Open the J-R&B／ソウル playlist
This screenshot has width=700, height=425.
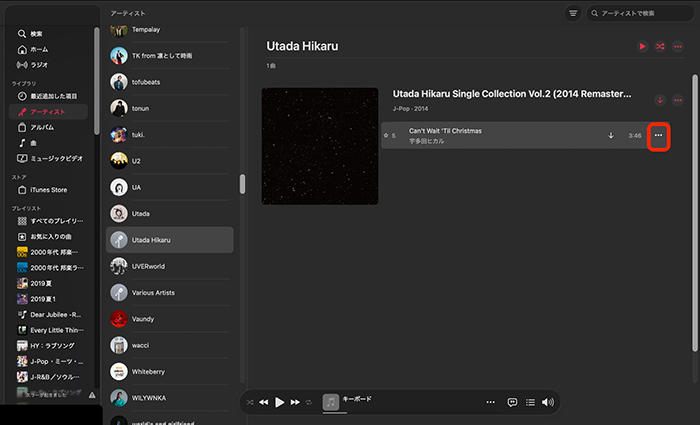click(x=48, y=377)
